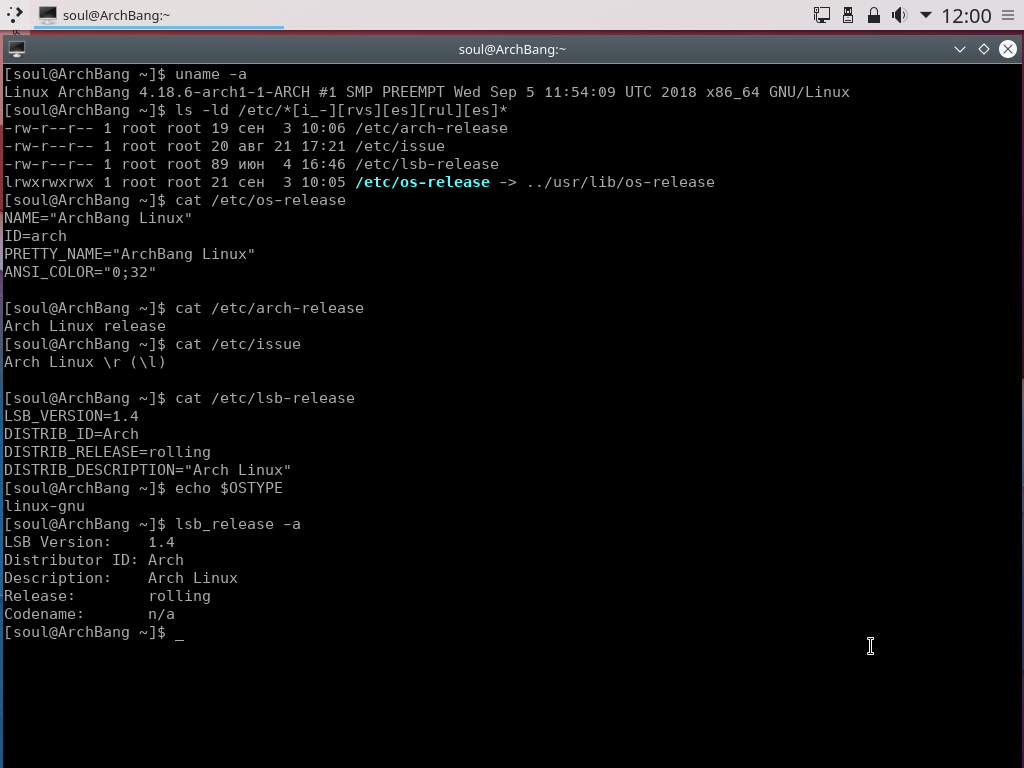Click the final prompt with cursor
The width and height of the screenshot is (1024, 768).
[x=94, y=632]
